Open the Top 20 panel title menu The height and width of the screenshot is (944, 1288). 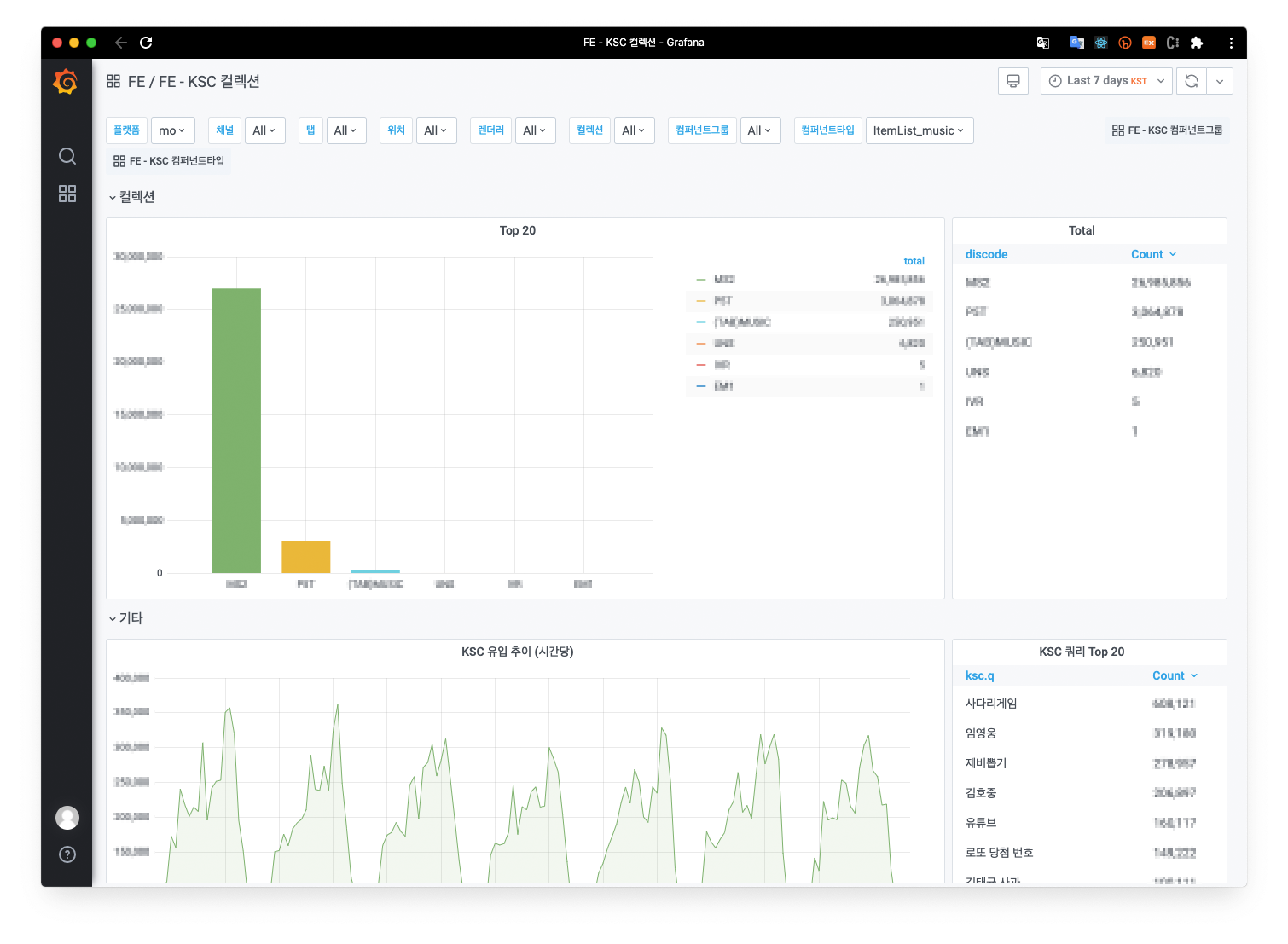[518, 230]
